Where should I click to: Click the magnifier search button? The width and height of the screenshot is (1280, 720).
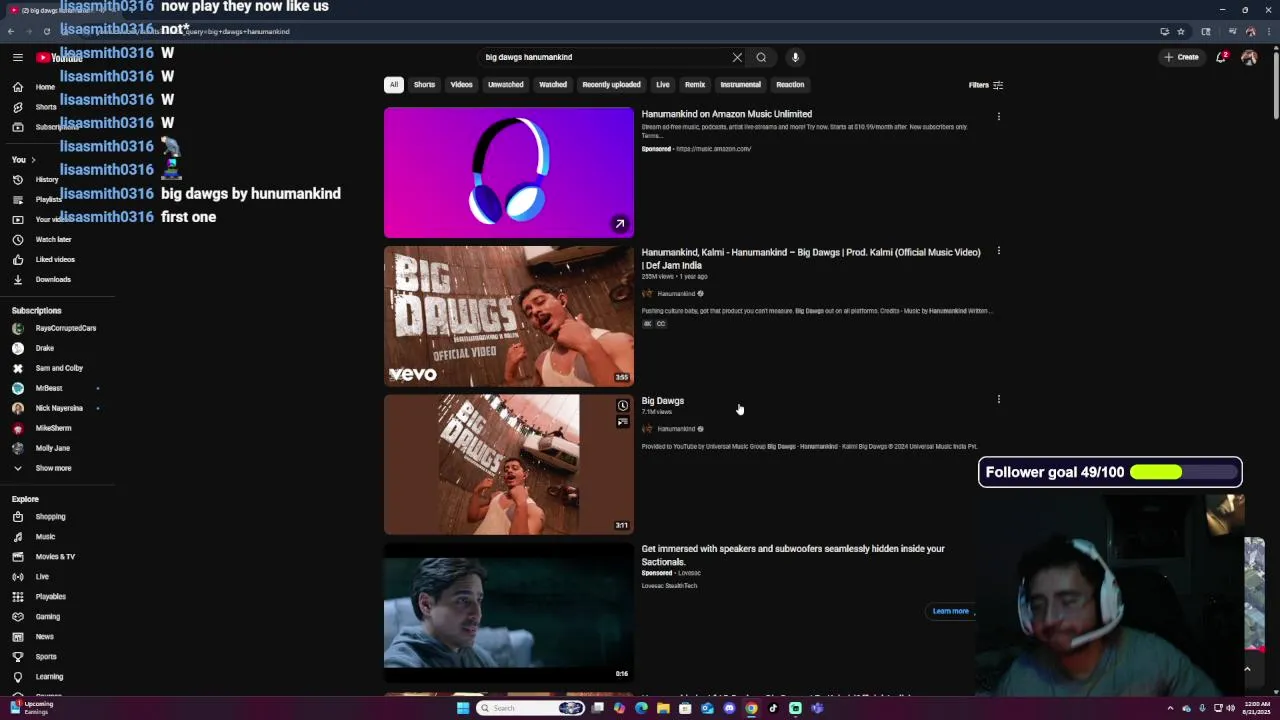(x=761, y=57)
